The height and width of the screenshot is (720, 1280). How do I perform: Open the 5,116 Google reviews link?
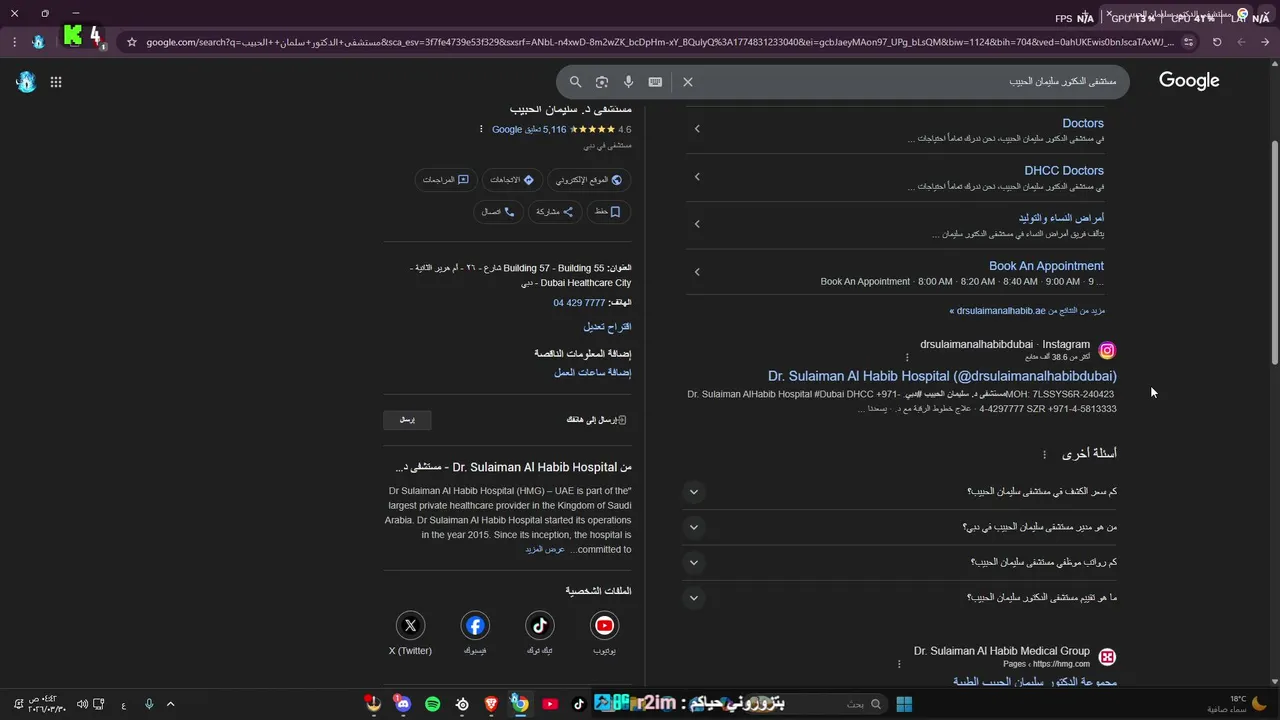[529, 130]
